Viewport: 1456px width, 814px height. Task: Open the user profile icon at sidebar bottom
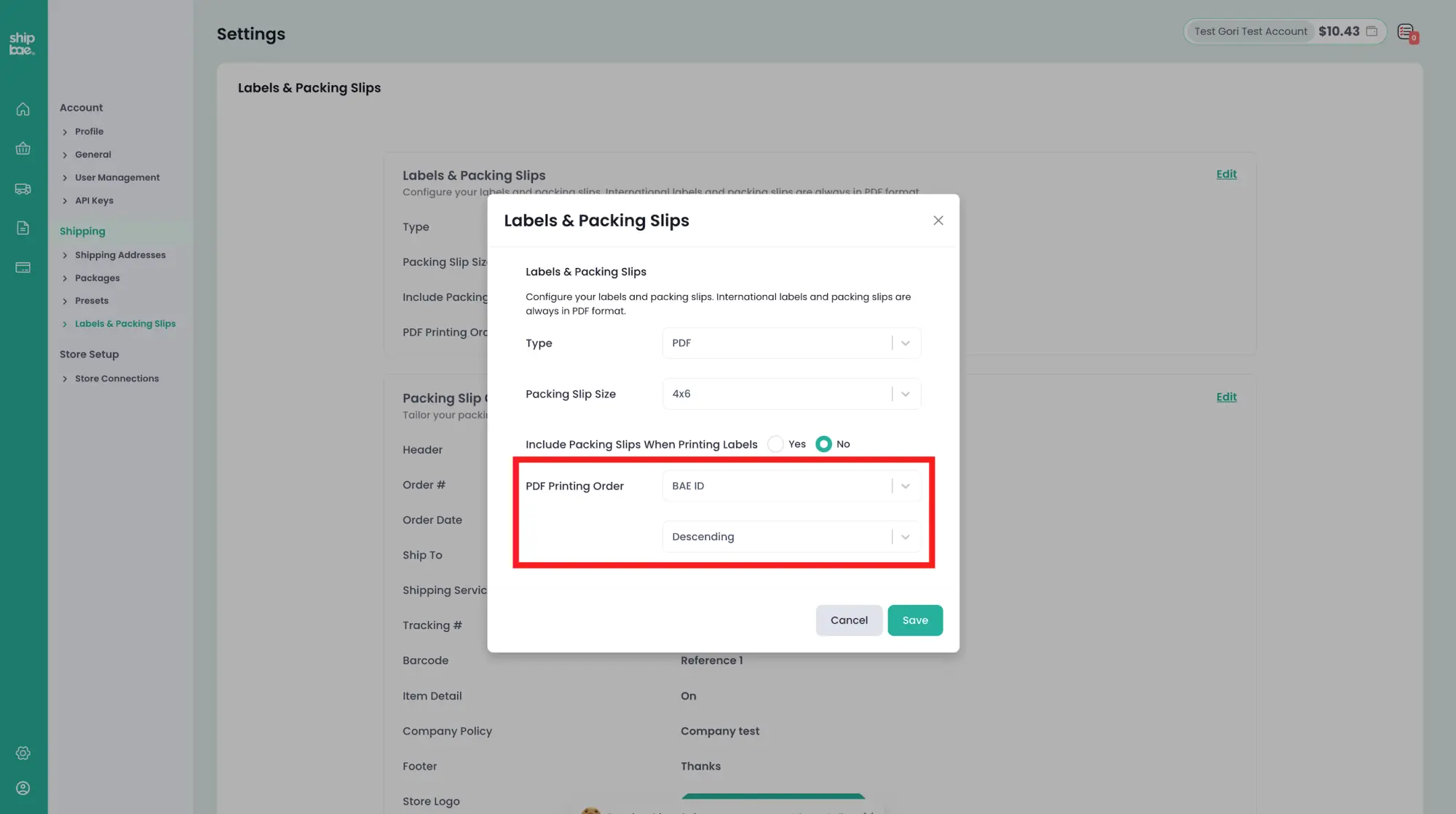click(x=23, y=788)
